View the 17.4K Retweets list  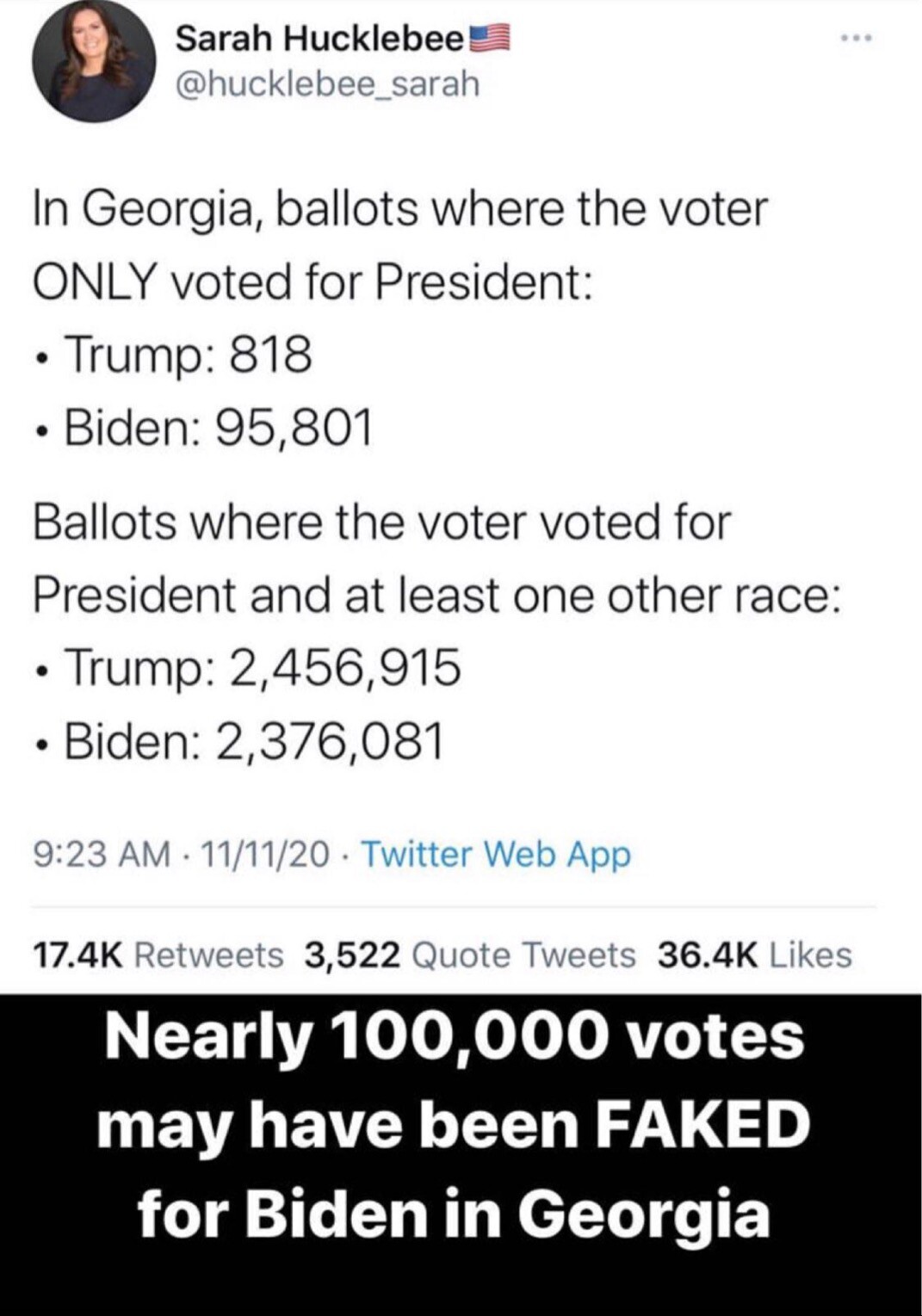pyautogui.click(x=158, y=955)
